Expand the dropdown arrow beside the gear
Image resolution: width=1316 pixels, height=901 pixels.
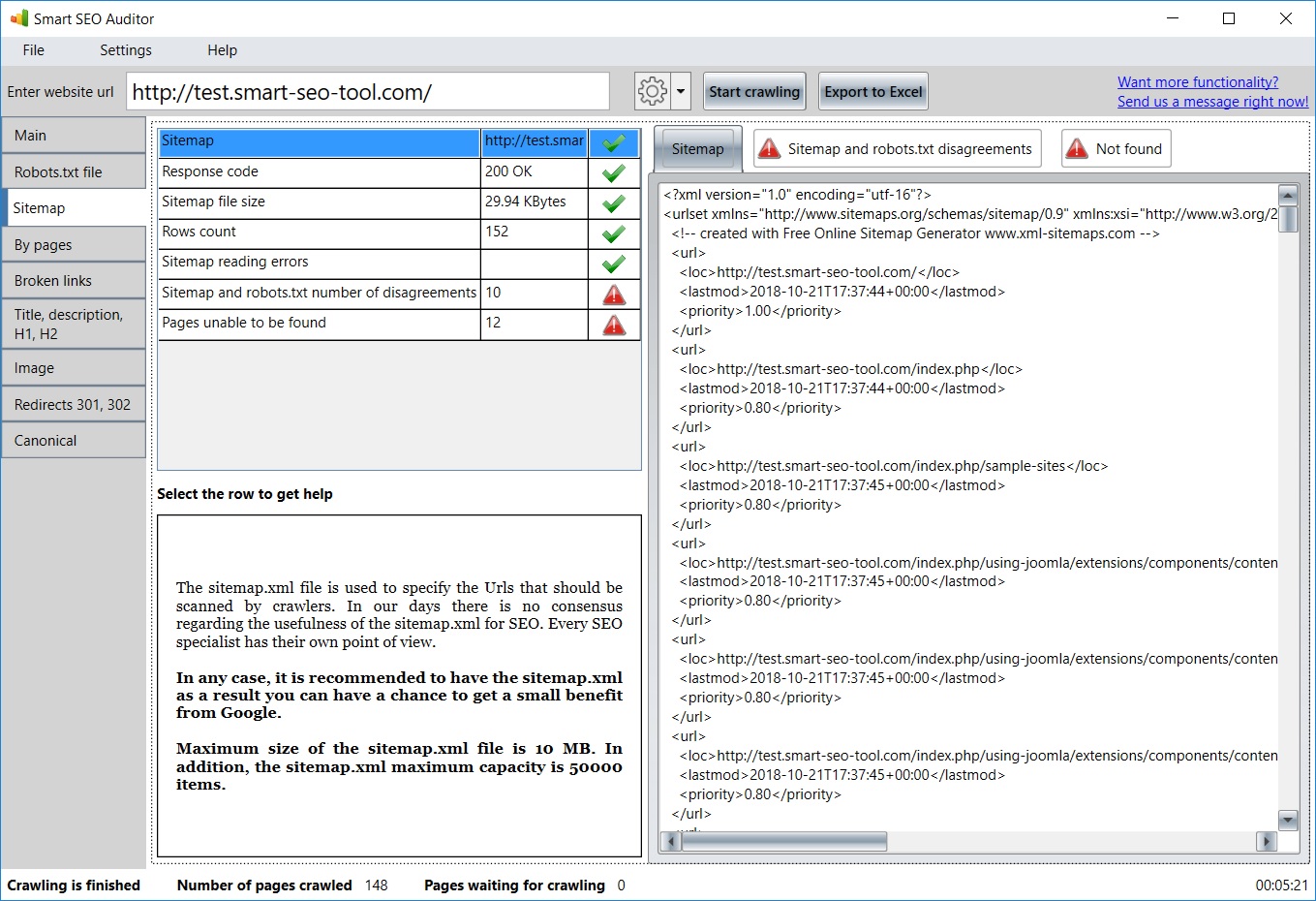(x=681, y=92)
